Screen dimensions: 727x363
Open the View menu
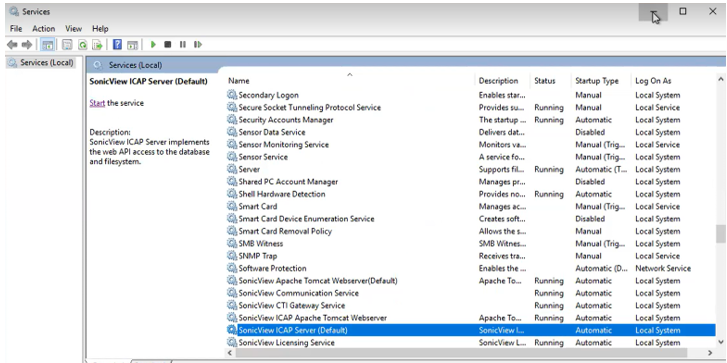tap(73, 29)
